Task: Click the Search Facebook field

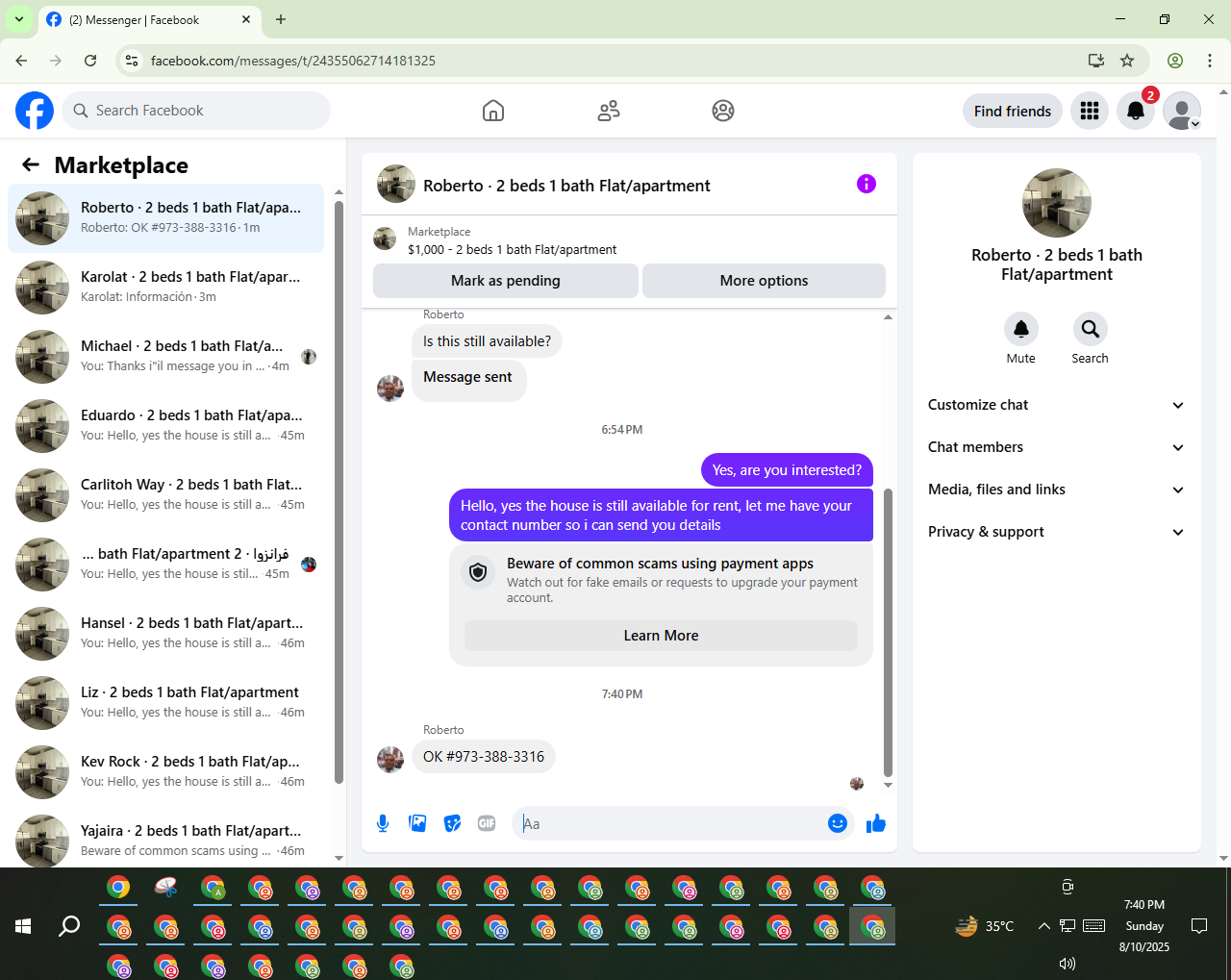Action: coord(196,111)
